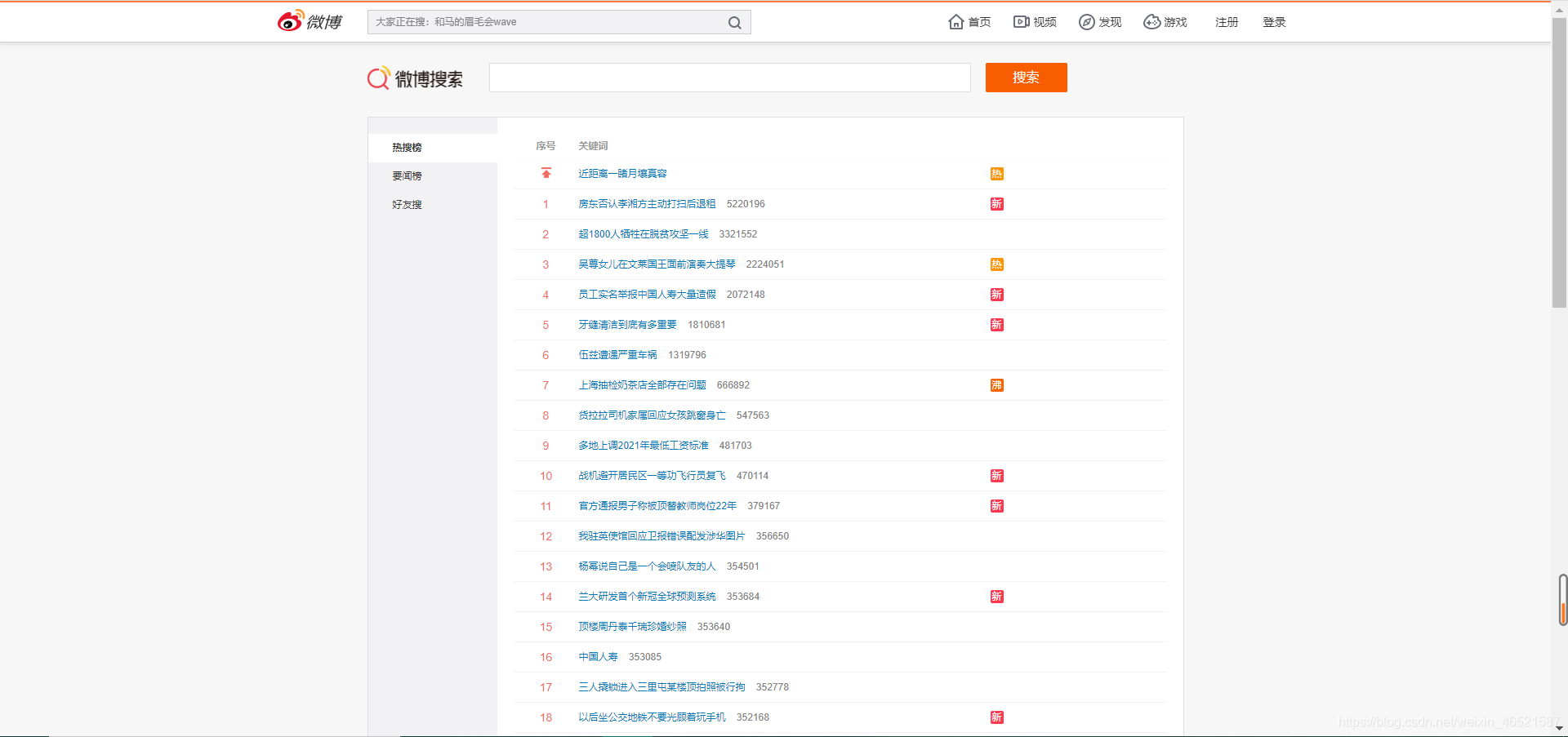
Task: Click rank number 17
Action: [546, 687]
